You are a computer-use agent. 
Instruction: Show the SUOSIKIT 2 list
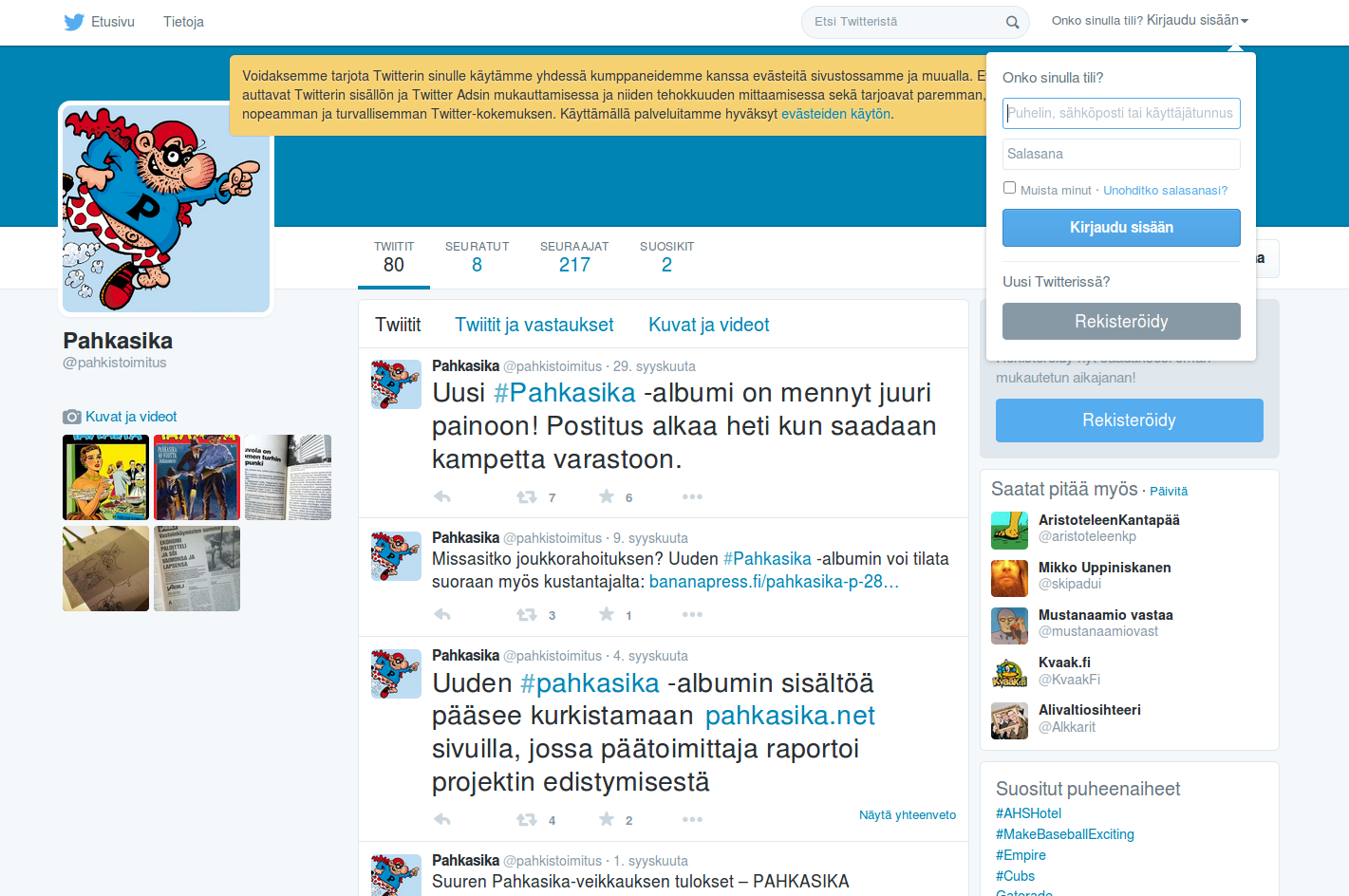tap(666, 257)
